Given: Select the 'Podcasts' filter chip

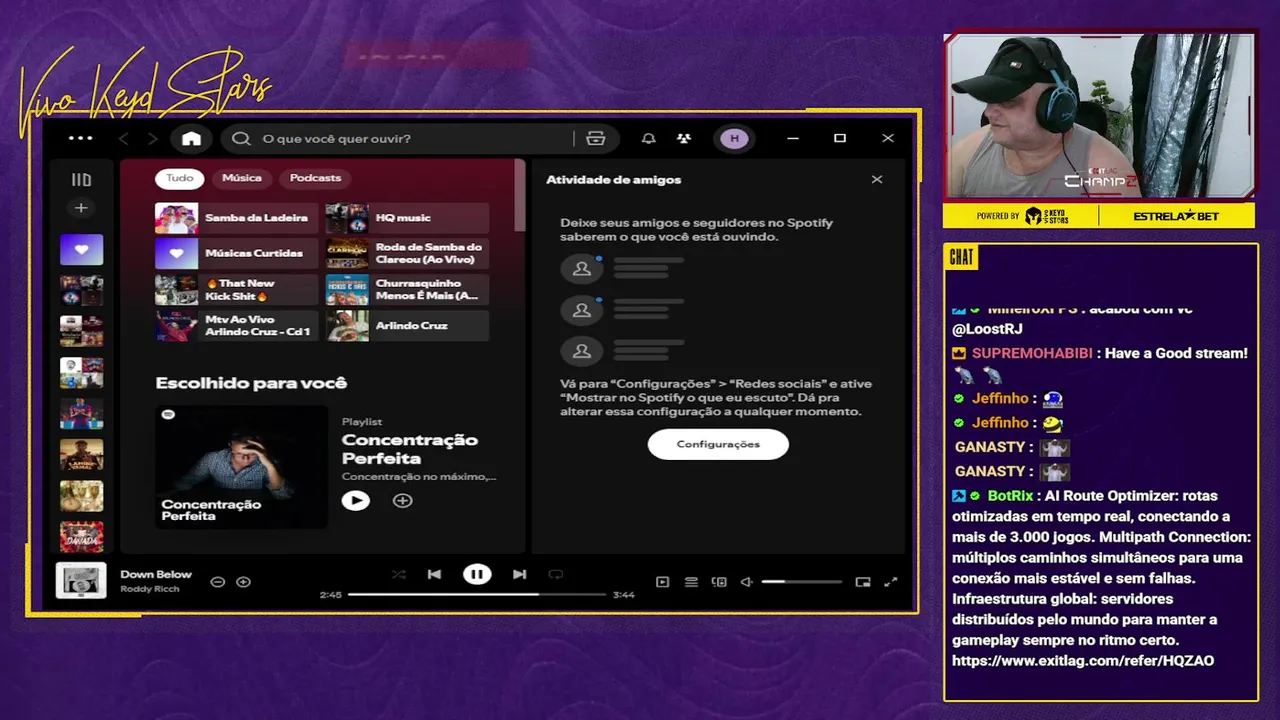Looking at the screenshot, I should tap(315, 178).
